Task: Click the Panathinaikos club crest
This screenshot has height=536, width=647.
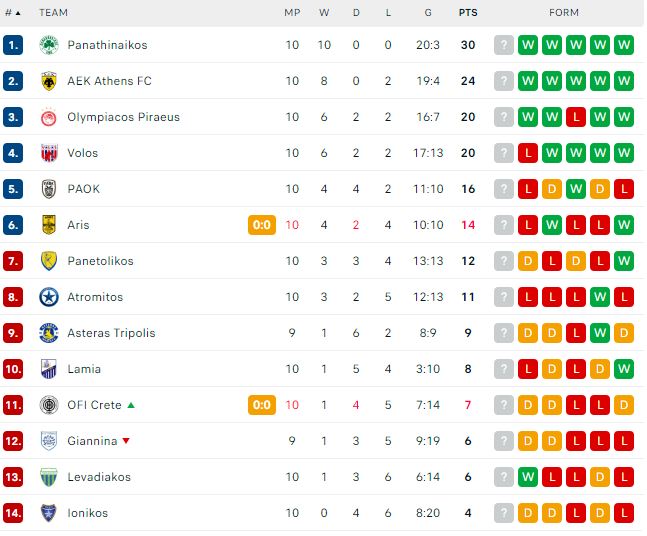Action: 49,45
